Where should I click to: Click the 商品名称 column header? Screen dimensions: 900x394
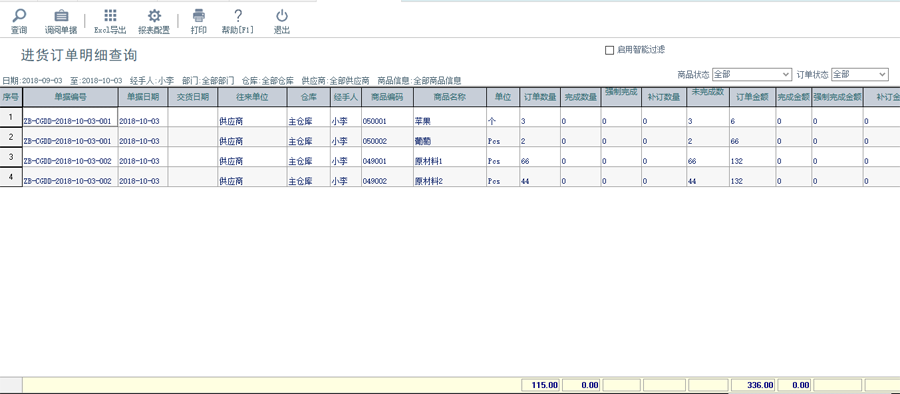point(450,97)
